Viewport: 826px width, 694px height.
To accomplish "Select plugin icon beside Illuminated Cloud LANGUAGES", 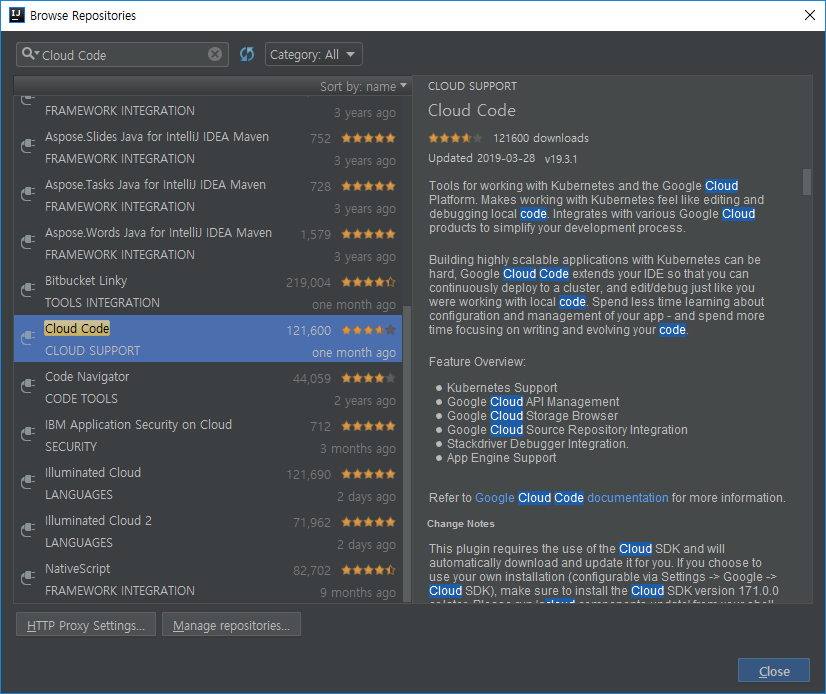I will coord(28,481).
